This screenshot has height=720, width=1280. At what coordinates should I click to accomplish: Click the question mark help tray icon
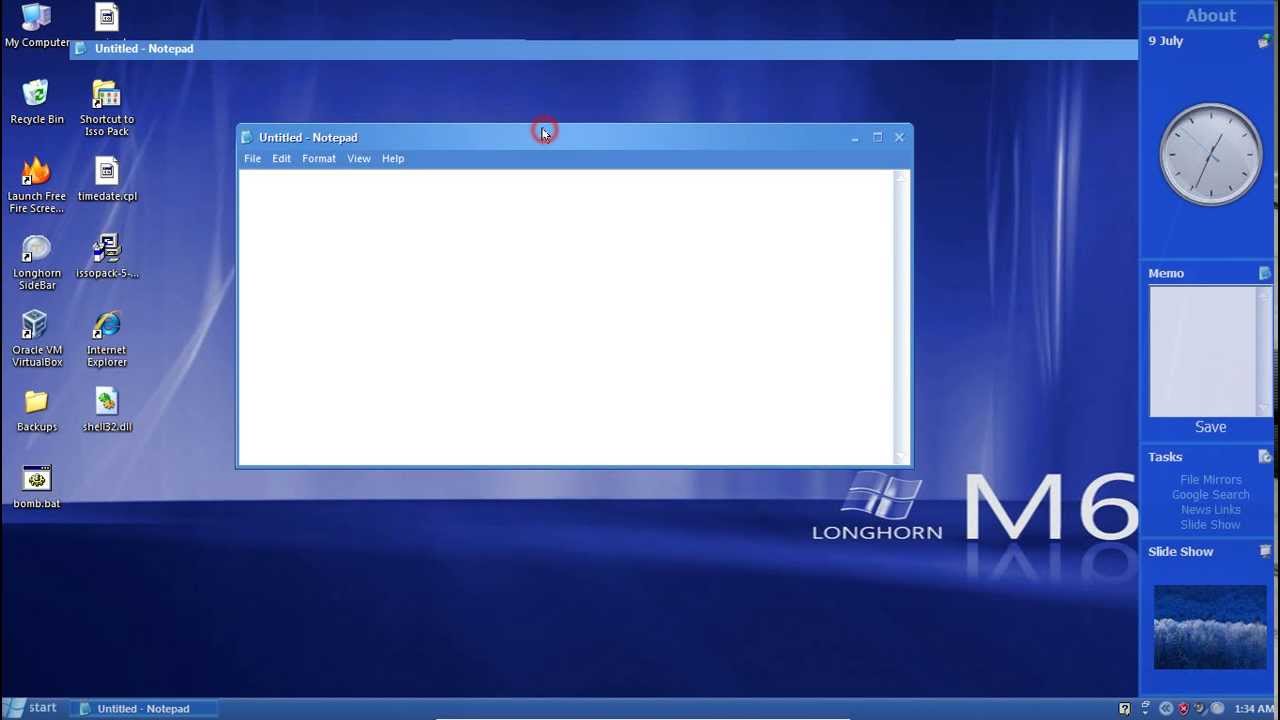click(x=1125, y=708)
